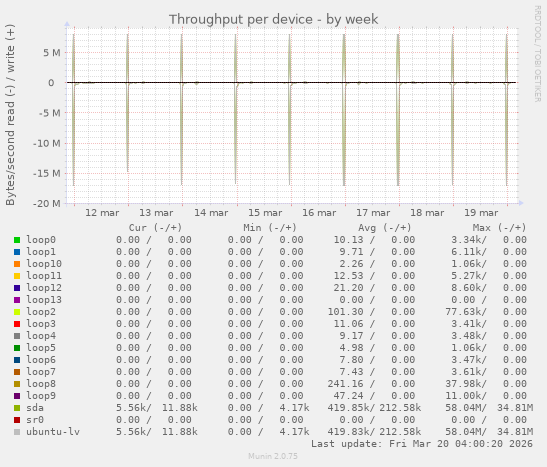Select the loop13 device label

[44, 300]
